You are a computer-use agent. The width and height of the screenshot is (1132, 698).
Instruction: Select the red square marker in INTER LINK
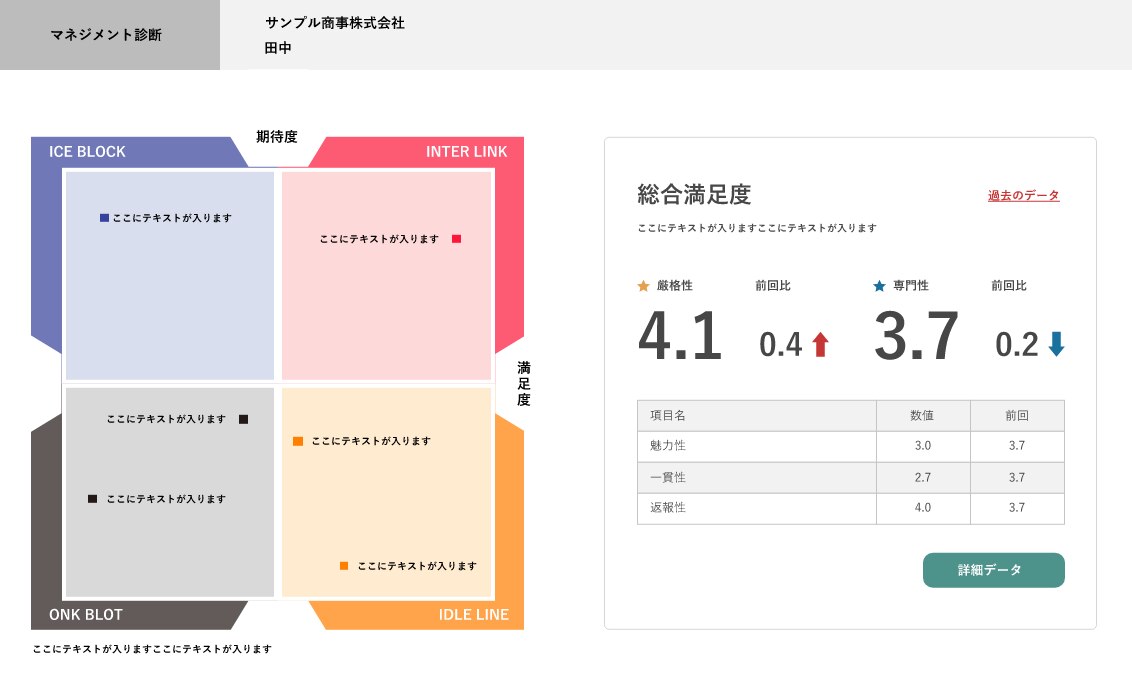[456, 239]
